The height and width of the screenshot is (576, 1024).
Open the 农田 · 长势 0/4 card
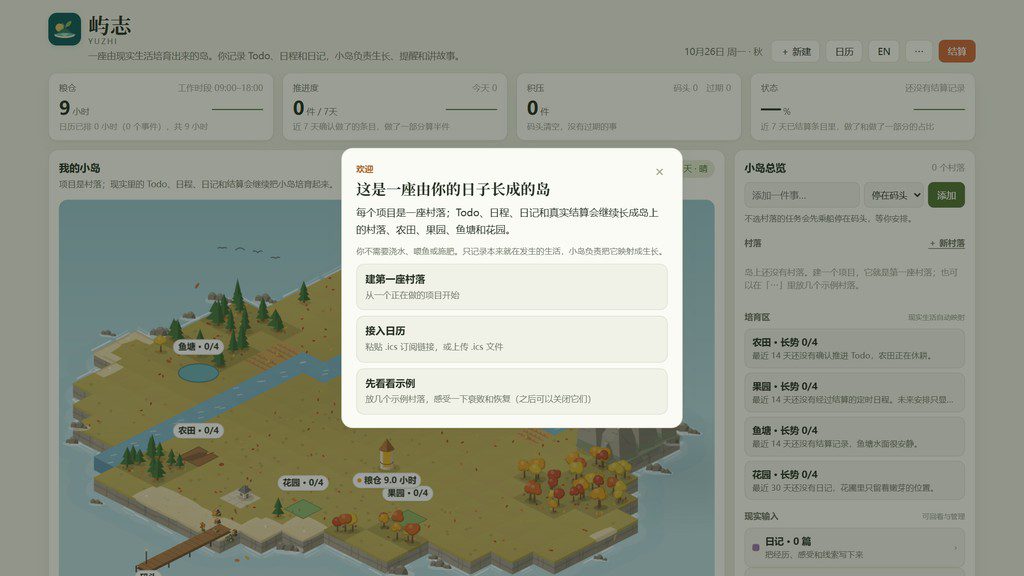tap(854, 349)
